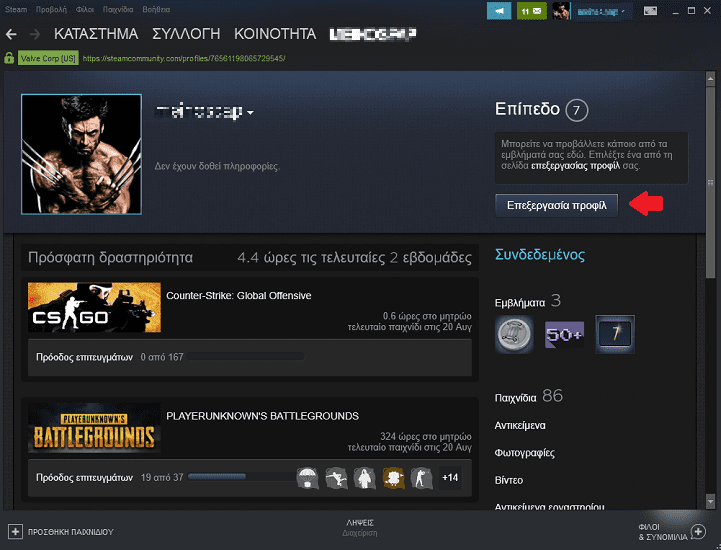The height and width of the screenshot is (550, 721).
Task: Open the Βίντεο videos link
Action: coord(509,480)
